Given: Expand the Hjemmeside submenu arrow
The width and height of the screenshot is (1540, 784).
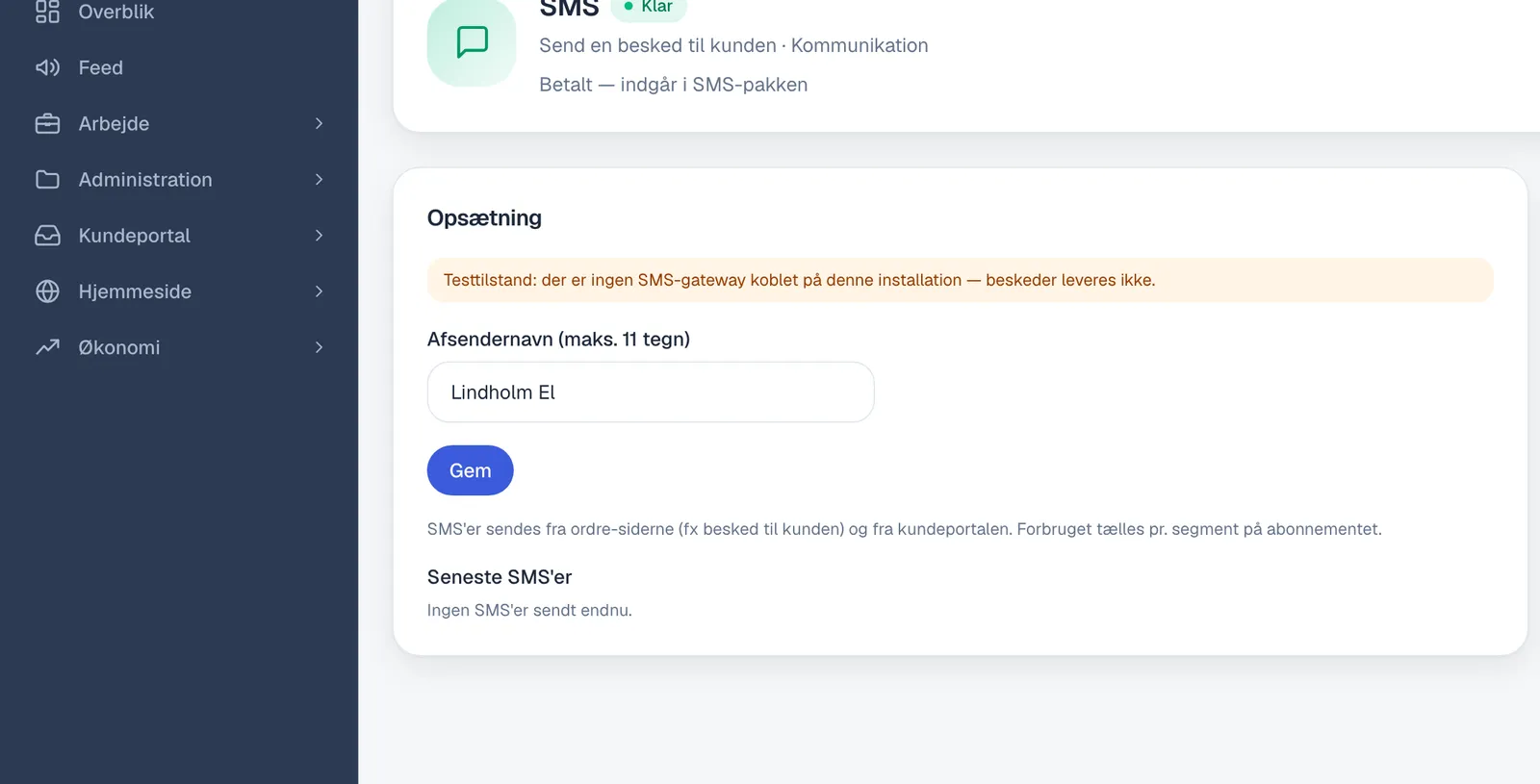Looking at the screenshot, I should (x=319, y=291).
